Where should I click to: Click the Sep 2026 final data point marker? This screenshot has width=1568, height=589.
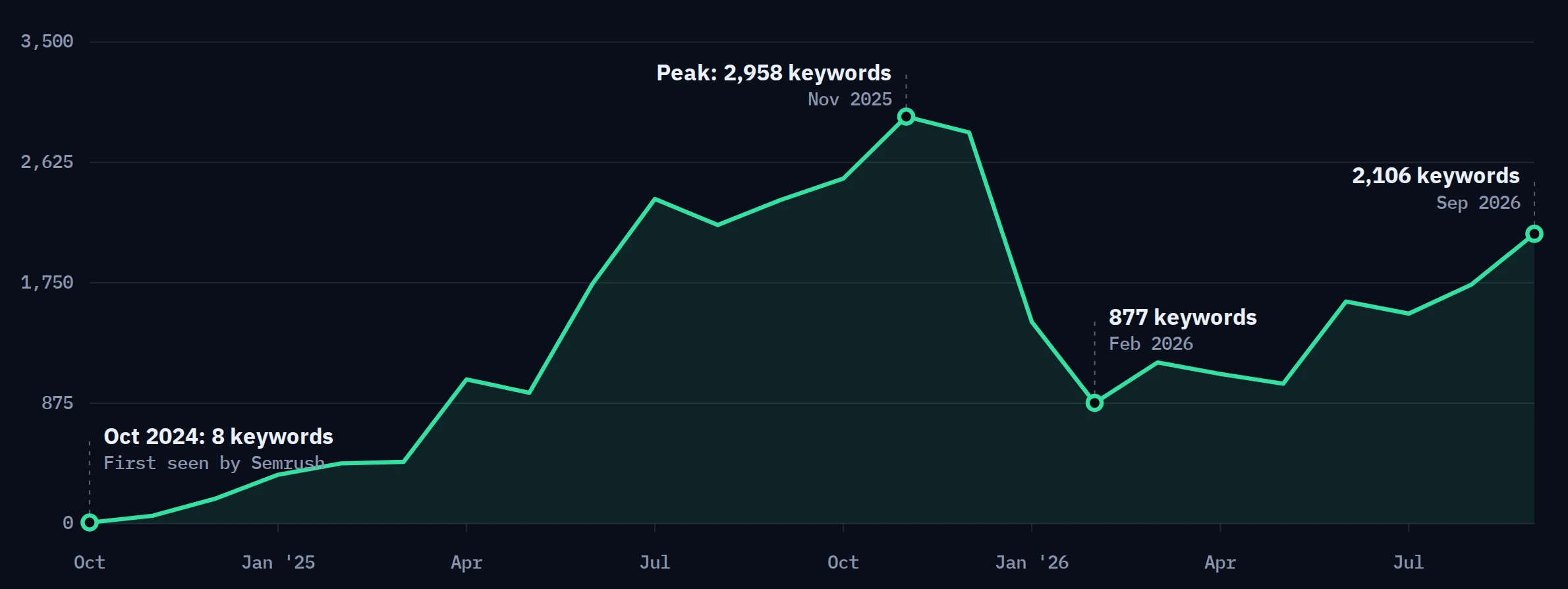1534,234
